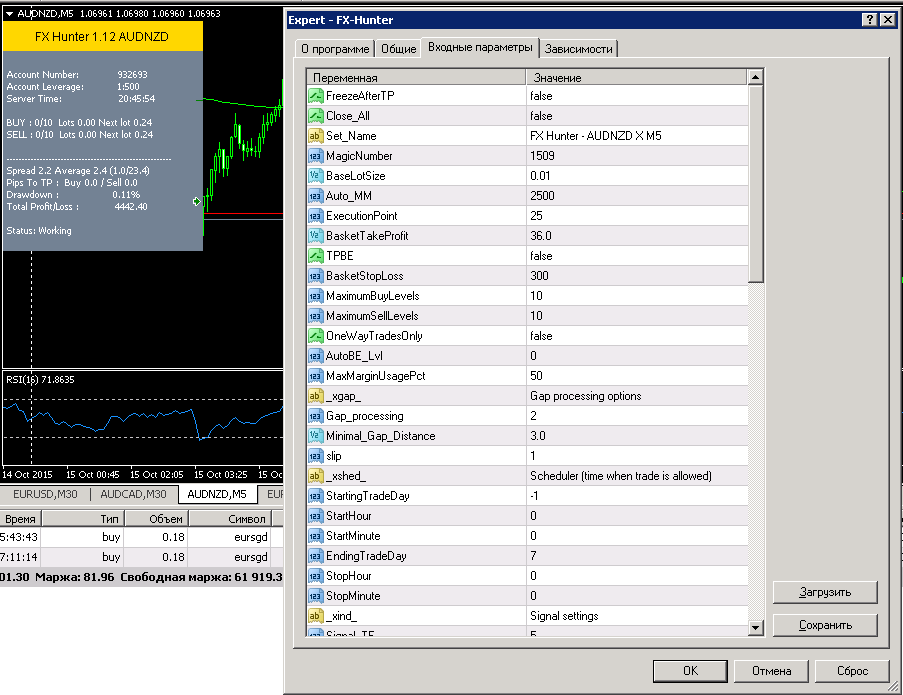The height and width of the screenshot is (695, 903).
Task: Click the MagicNumber integer variable icon
Action: click(316, 156)
